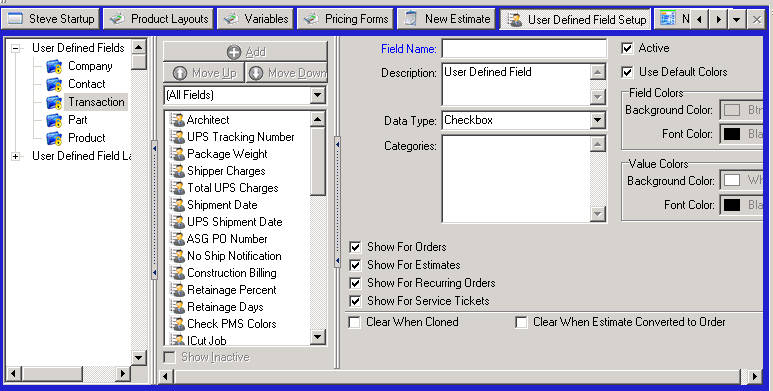This screenshot has height=391, width=773.
Task: Click the field list scroll up arrow
Action: point(318,119)
